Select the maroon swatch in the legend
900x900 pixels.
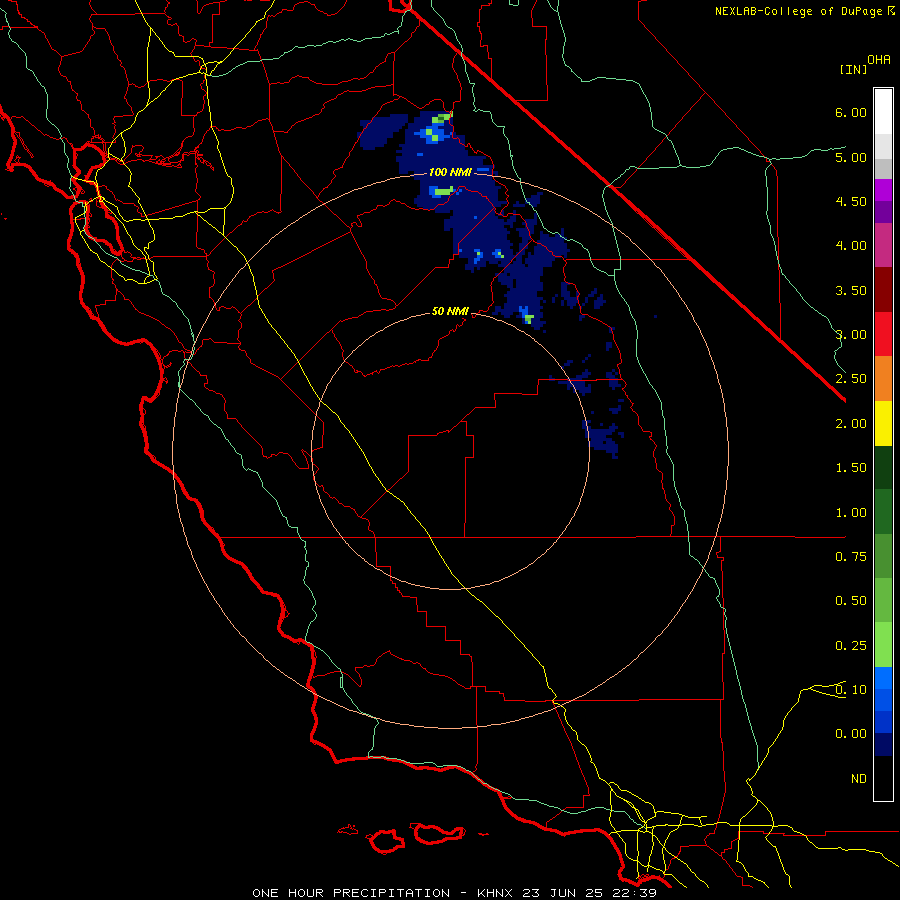tap(883, 290)
